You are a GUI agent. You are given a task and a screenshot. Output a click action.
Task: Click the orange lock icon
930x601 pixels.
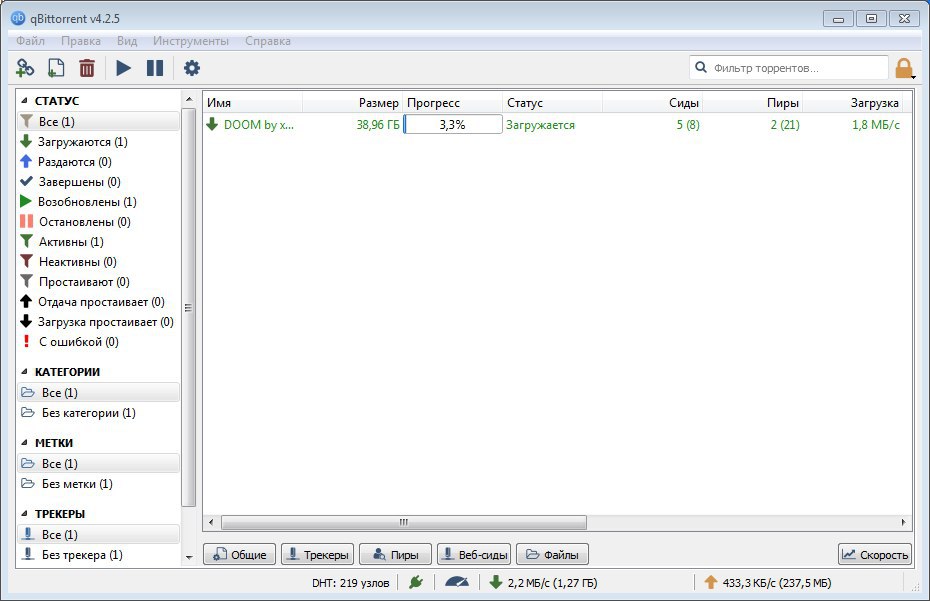point(903,68)
